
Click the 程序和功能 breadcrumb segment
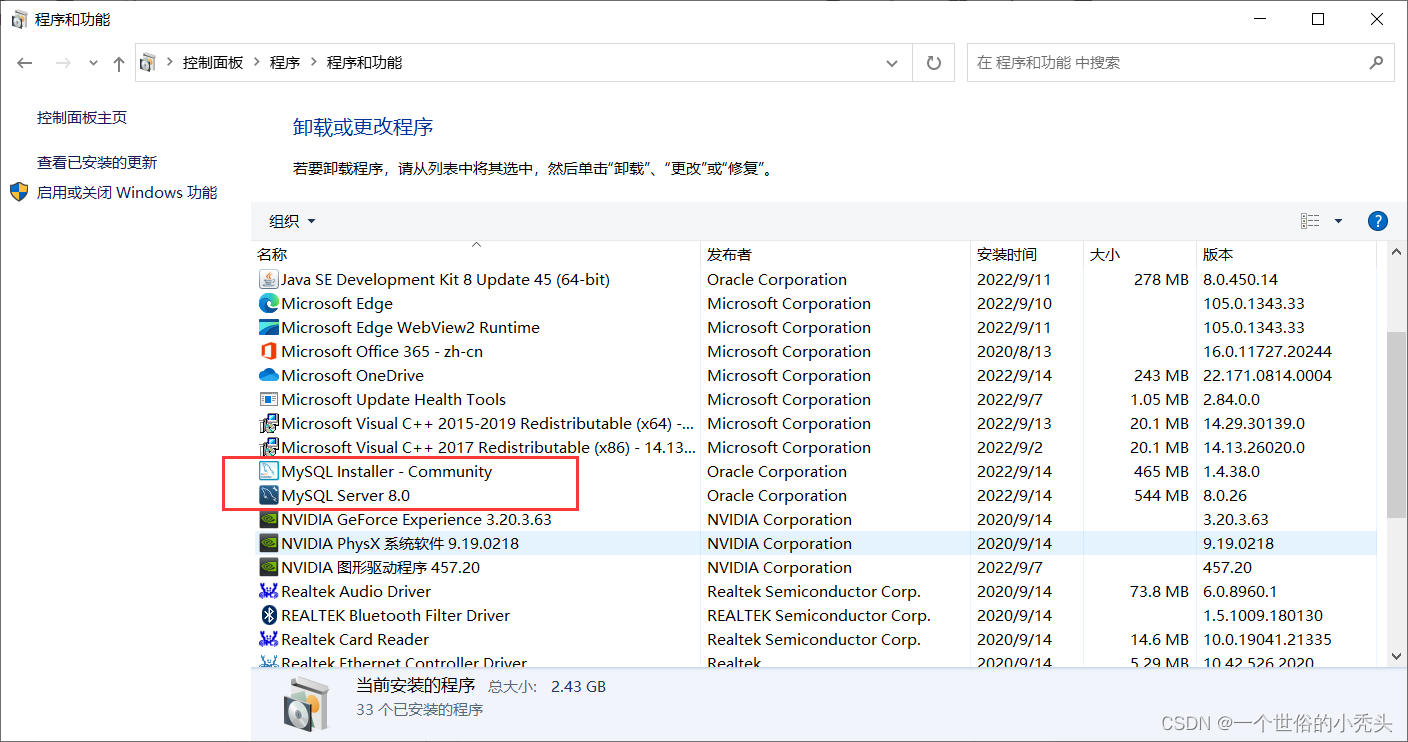(x=364, y=62)
